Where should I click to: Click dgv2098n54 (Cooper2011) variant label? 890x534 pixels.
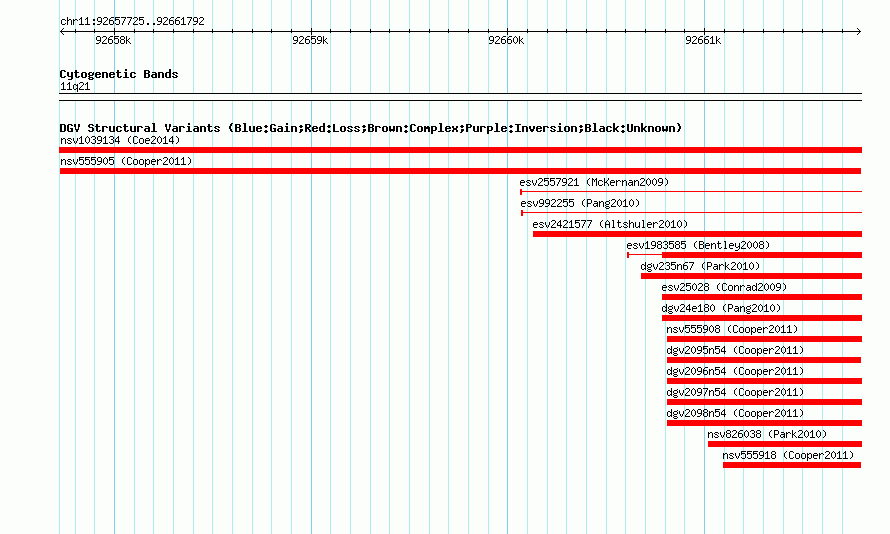[736, 413]
